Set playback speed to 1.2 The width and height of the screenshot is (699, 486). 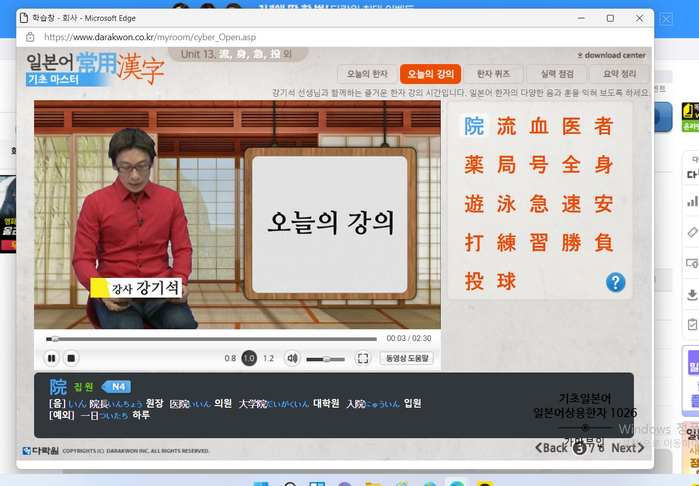tap(268, 358)
